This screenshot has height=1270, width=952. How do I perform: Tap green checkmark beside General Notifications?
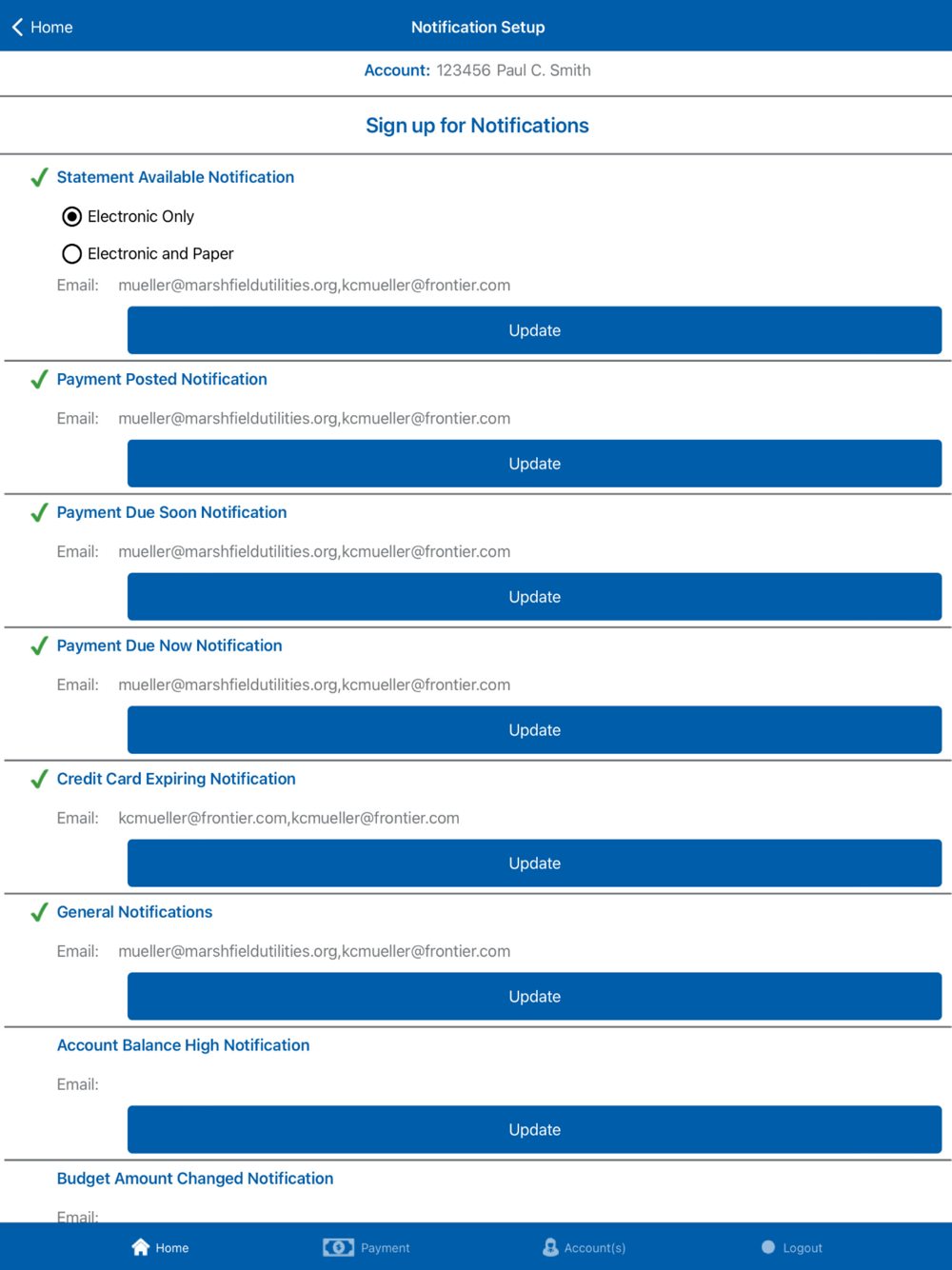tap(39, 913)
